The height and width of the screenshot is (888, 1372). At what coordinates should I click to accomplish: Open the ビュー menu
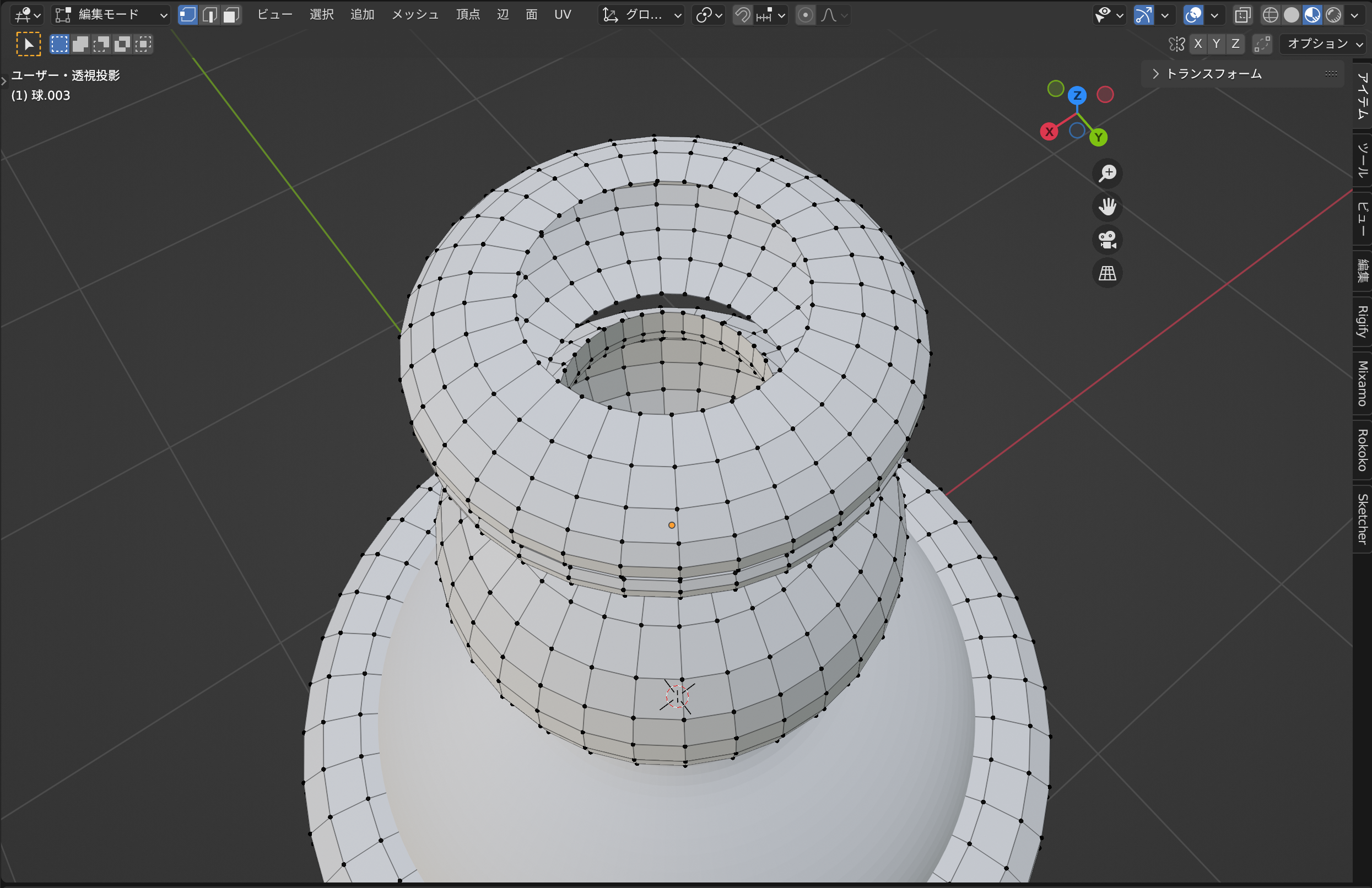[x=274, y=15]
